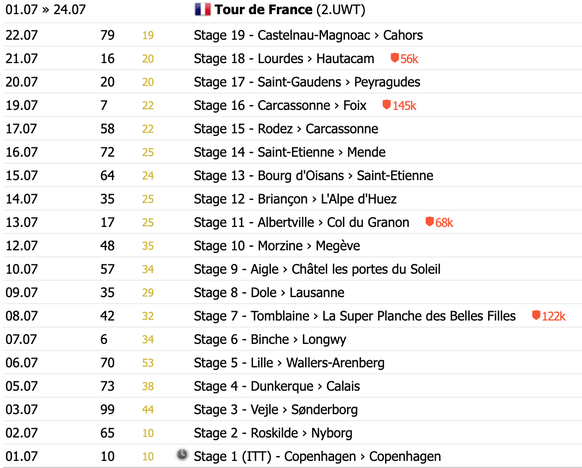Open Stage 5 Lille to Wallers-Arenberg

289,363
